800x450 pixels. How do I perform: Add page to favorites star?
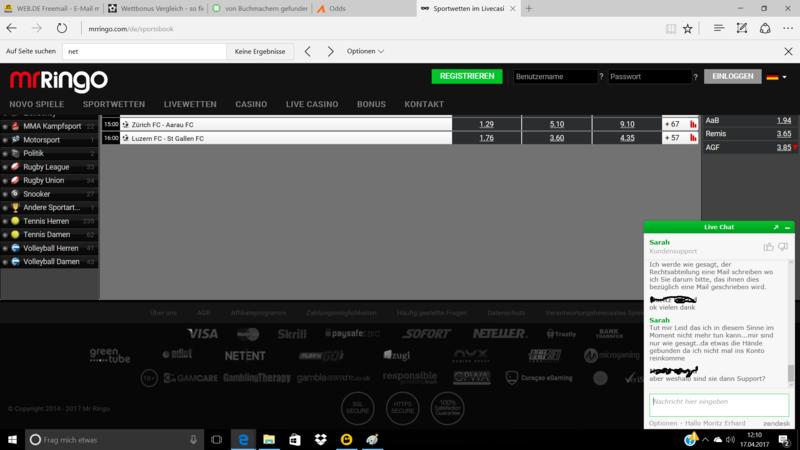point(688,29)
